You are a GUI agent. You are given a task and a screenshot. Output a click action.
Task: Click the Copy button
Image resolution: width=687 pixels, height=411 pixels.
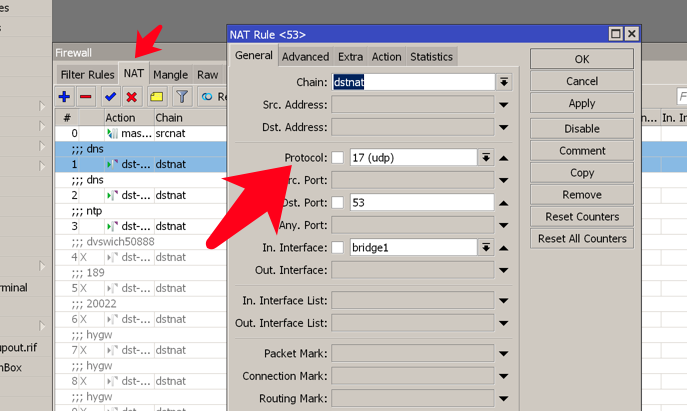coord(582,173)
